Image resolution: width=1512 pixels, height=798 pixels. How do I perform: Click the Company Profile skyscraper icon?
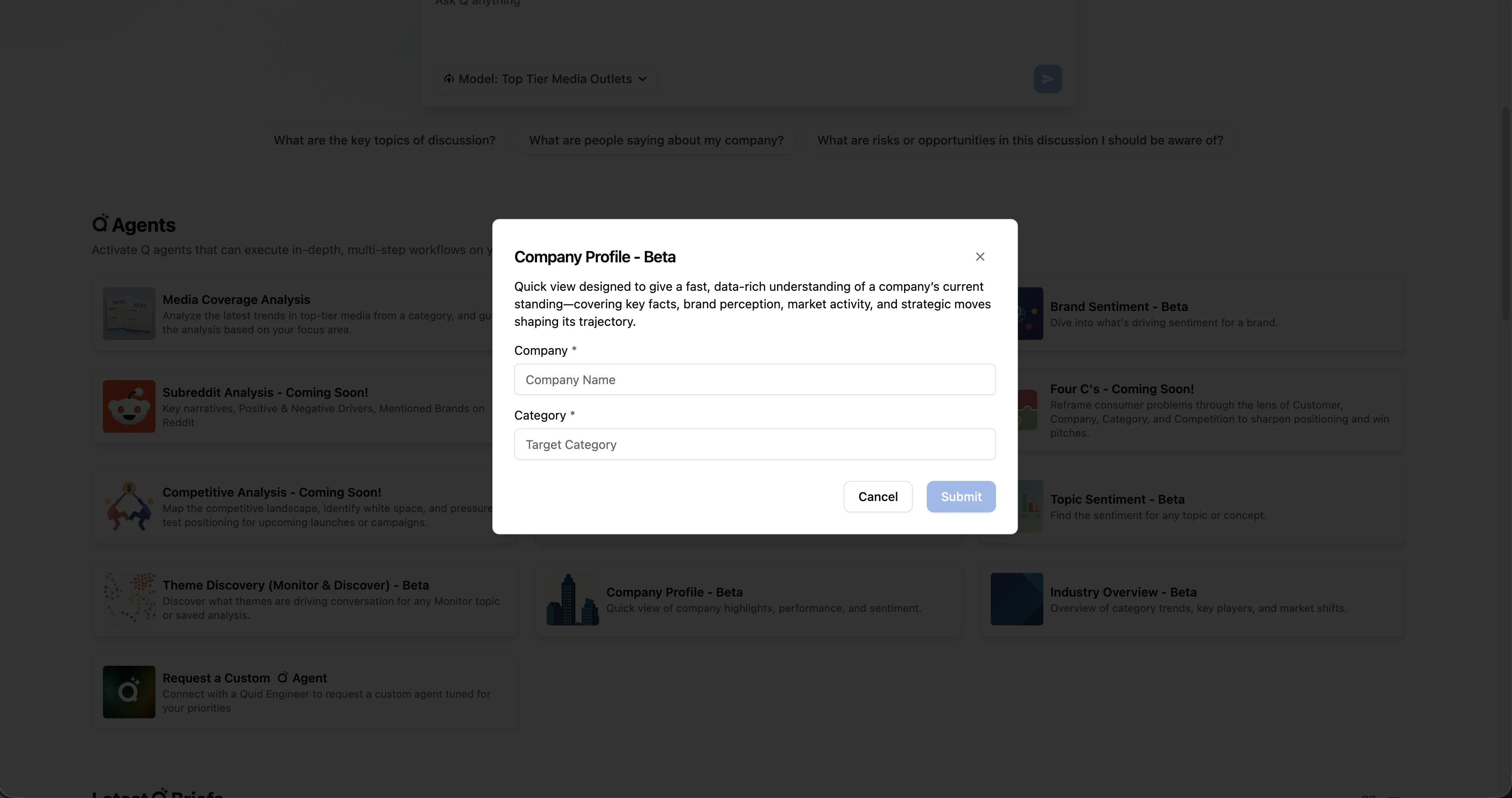[572, 599]
